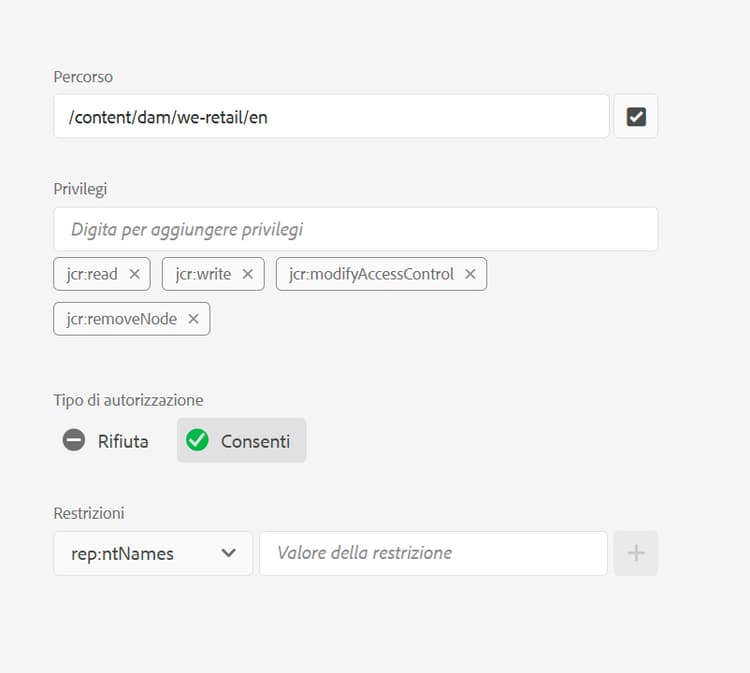Select the jcr:write tag label
The width and height of the screenshot is (750, 673).
pos(203,274)
